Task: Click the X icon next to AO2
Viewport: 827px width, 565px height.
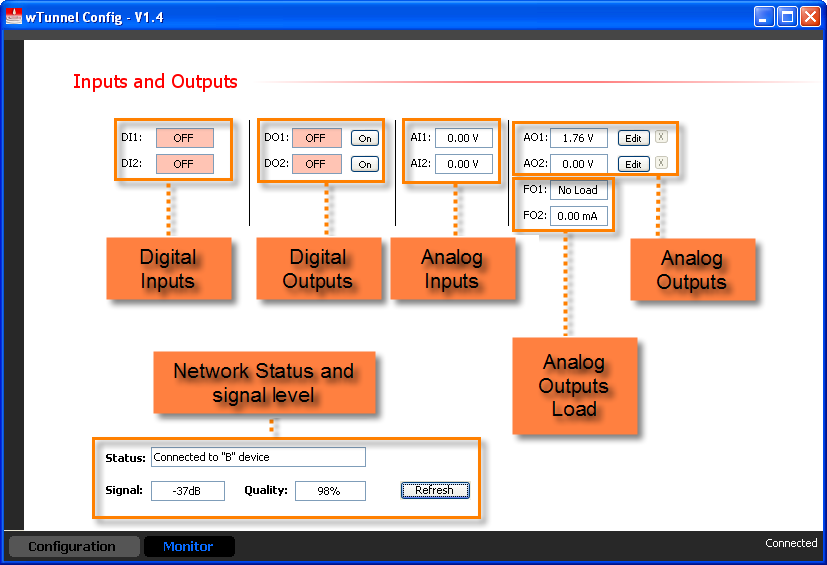Action: tap(661, 163)
